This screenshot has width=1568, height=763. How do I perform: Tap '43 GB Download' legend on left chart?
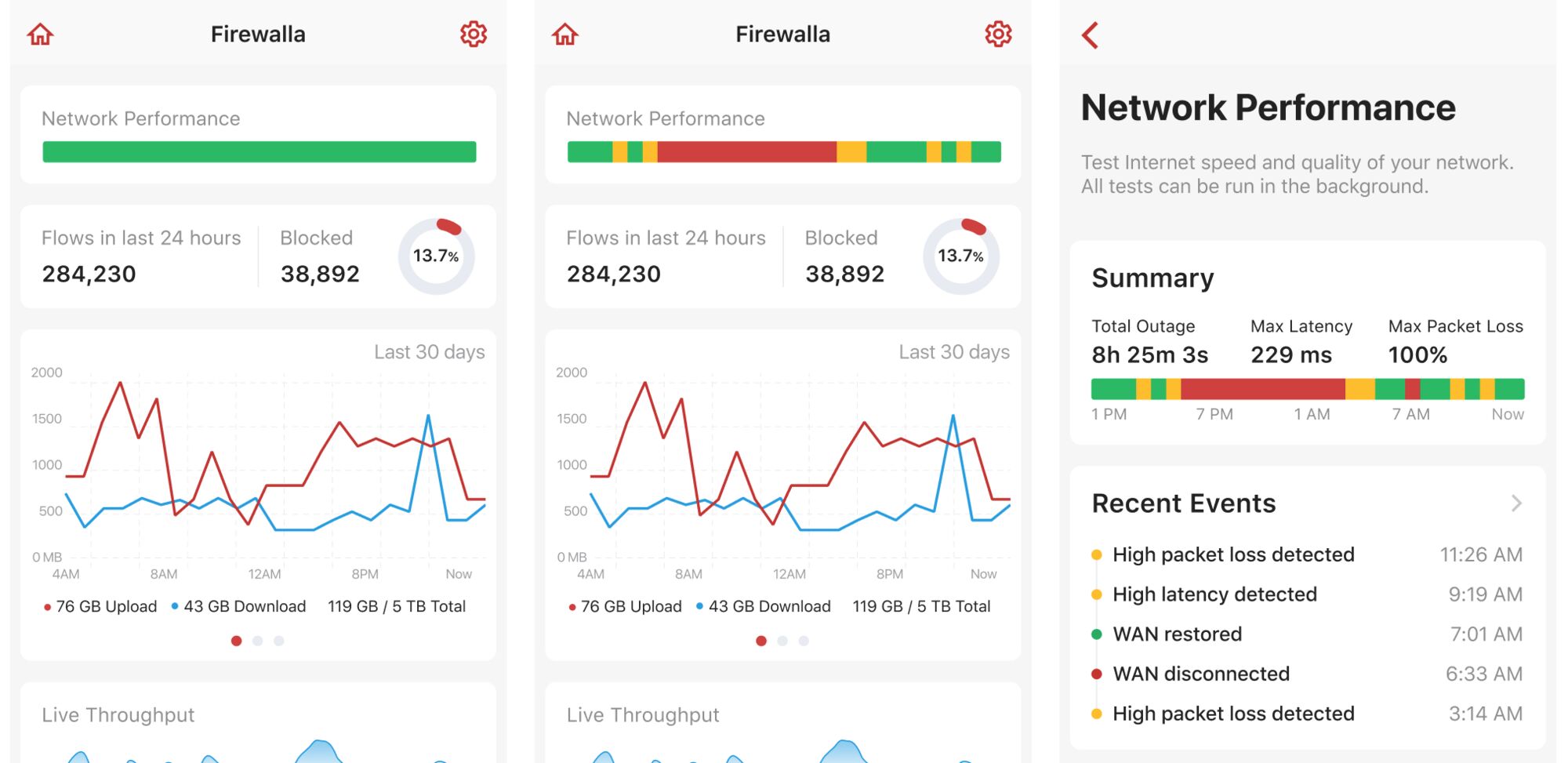pos(238,606)
